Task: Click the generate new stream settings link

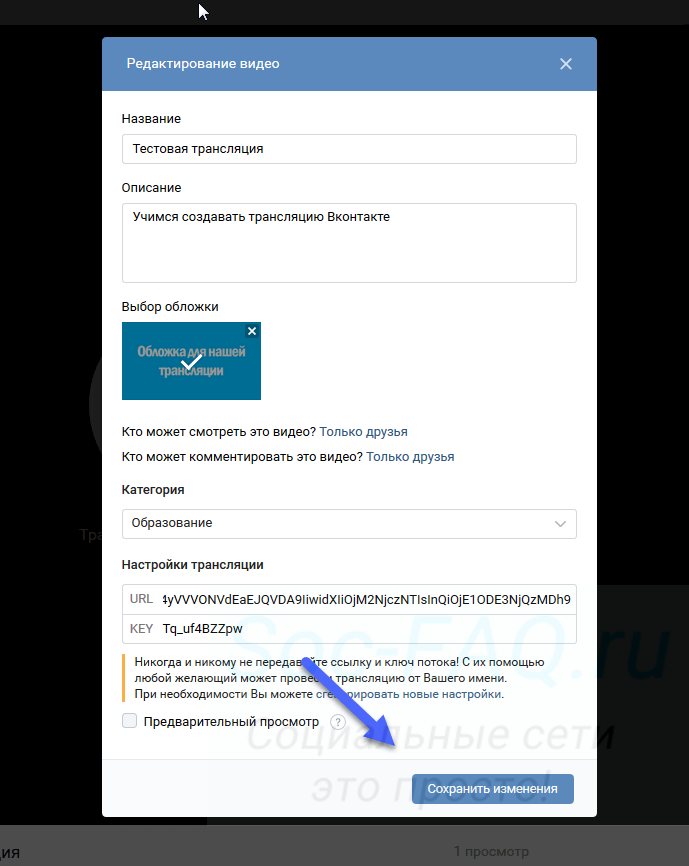Action: (x=409, y=694)
